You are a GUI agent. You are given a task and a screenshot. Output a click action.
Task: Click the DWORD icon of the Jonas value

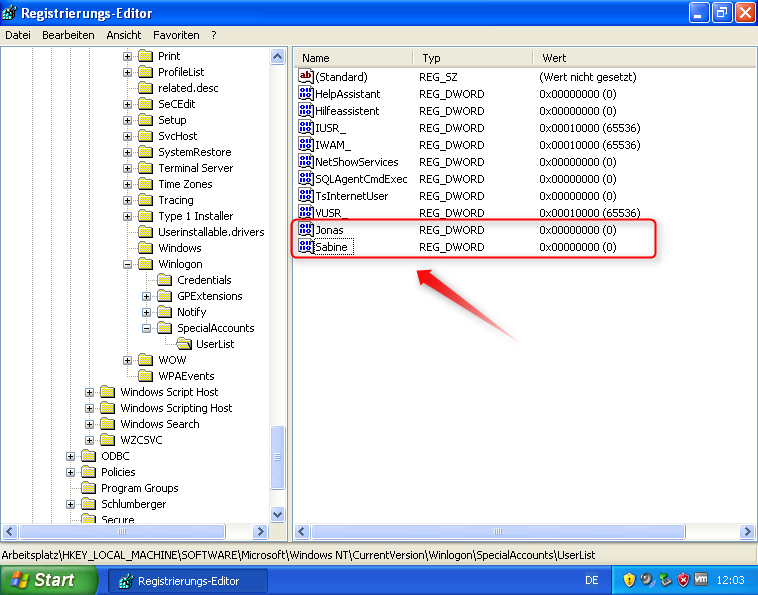pyautogui.click(x=306, y=229)
